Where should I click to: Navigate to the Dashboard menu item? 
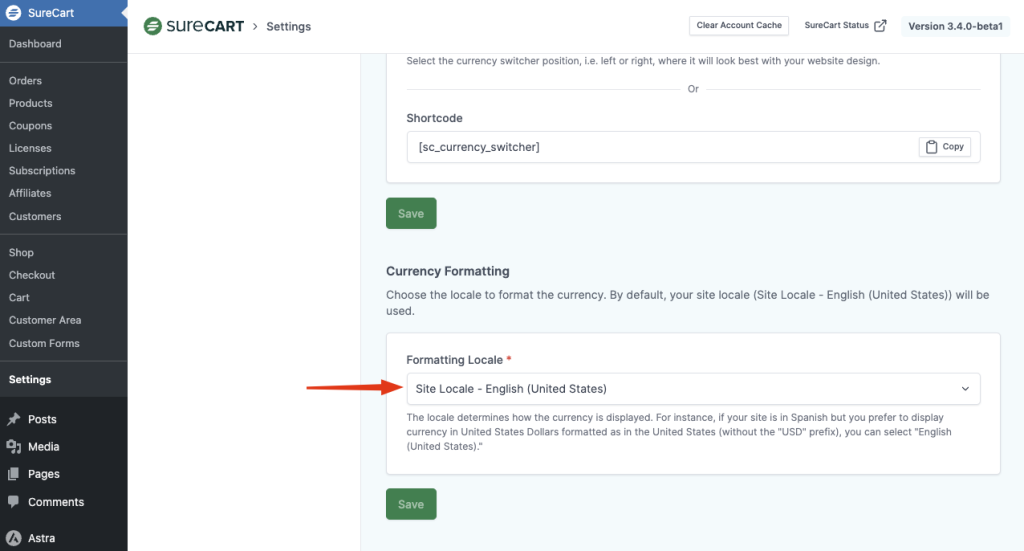click(35, 44)
